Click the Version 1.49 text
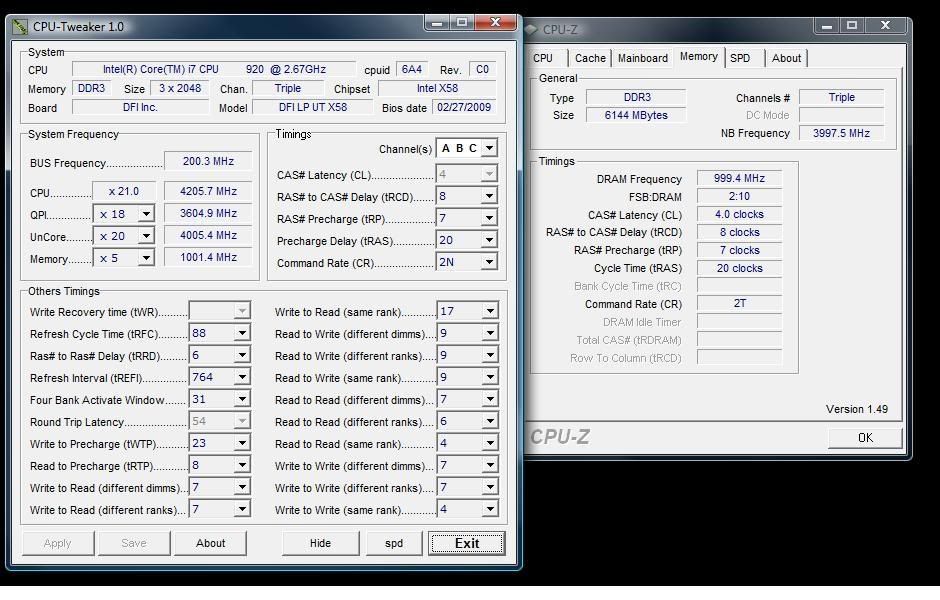 click(x=857, y=409)
